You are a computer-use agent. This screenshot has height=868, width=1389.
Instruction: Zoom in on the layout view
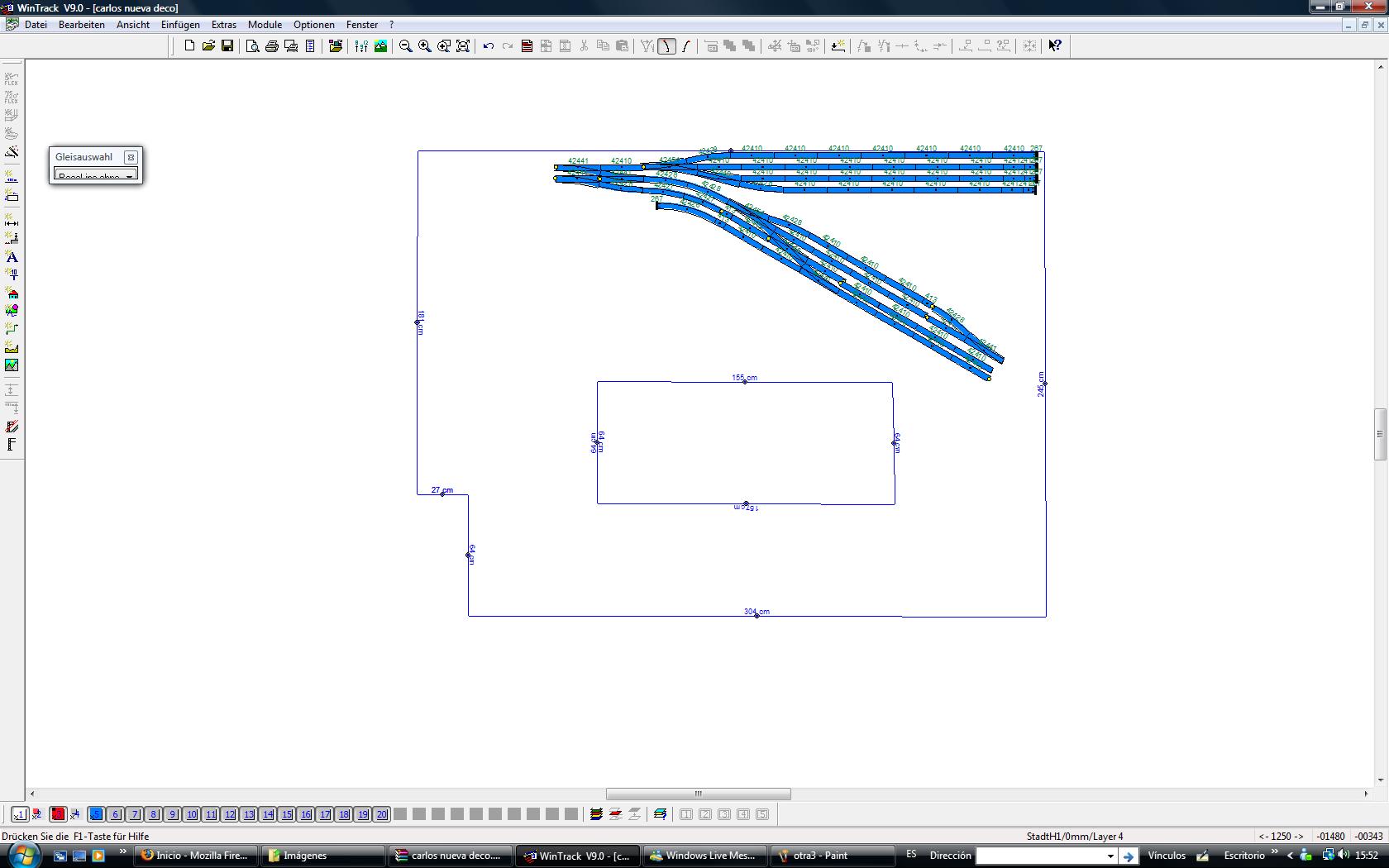425,46
